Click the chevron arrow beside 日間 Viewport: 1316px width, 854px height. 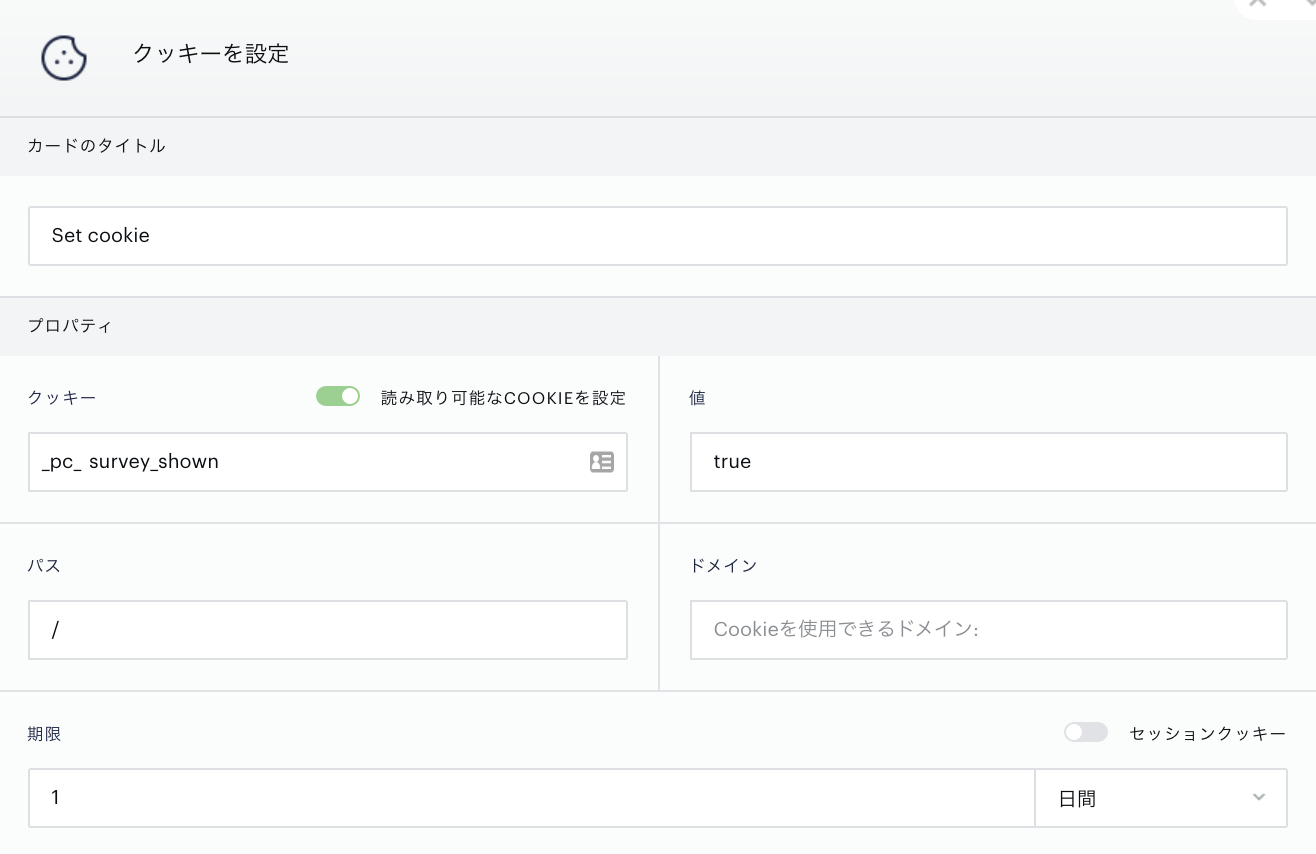[1258, 798]
